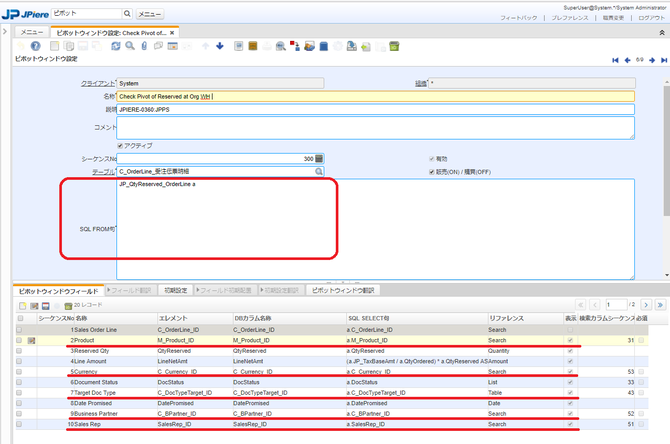Click the Zoom Across binoculars icon
The width and height of the screenshot is (670, 444).
[x=281, y=46]
